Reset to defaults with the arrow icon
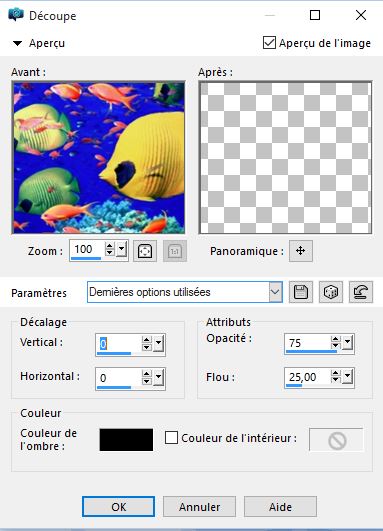The image size is (383, 531). coord(361,292)
